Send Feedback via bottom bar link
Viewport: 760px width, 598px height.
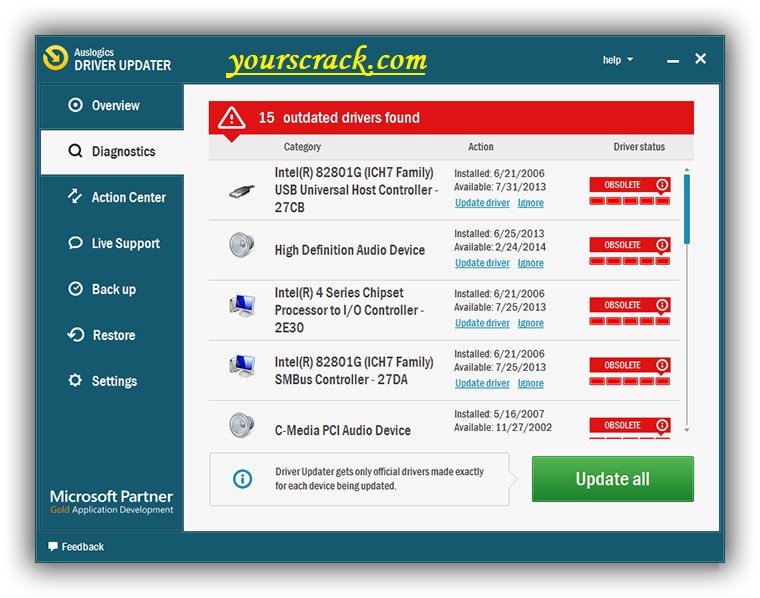tap(76, 547)
